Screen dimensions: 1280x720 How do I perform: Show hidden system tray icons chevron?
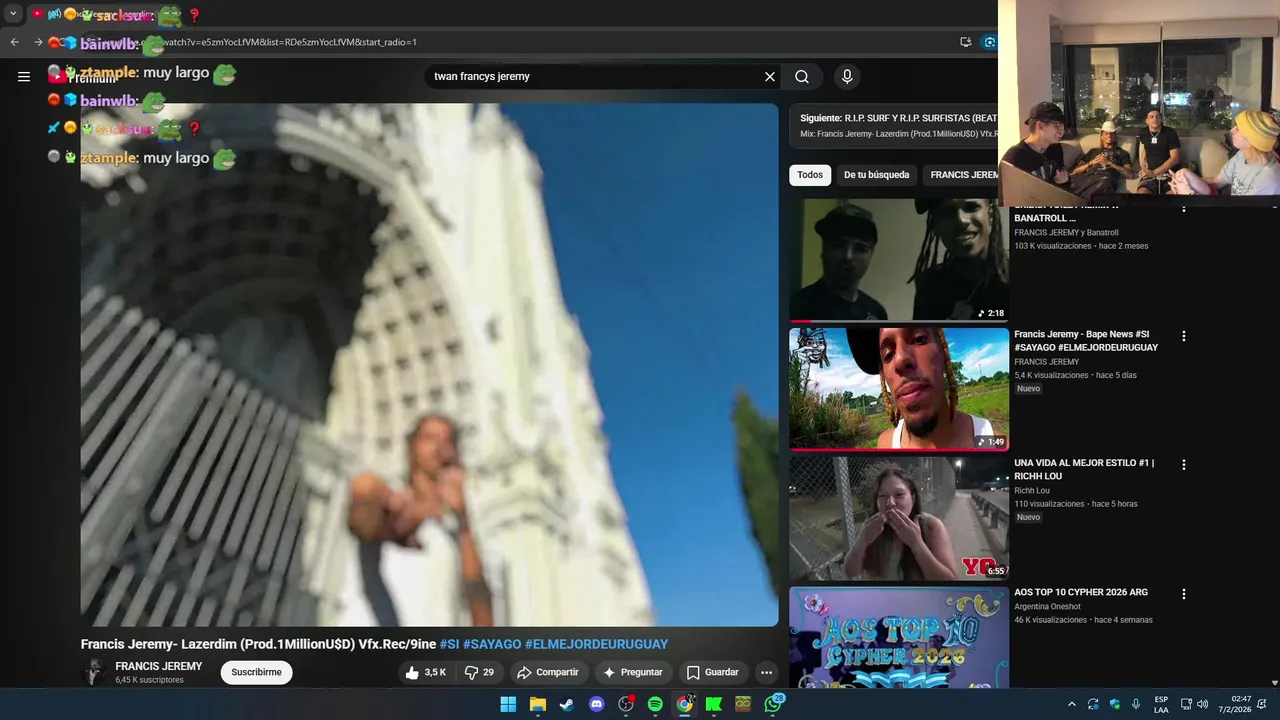tap(1072, 704)
